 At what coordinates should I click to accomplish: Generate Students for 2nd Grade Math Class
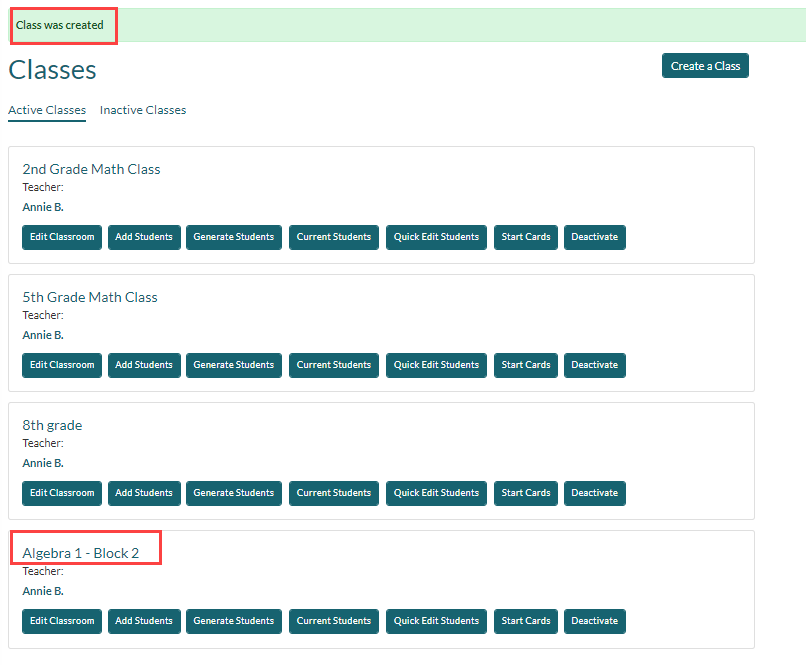coord(233,237)
